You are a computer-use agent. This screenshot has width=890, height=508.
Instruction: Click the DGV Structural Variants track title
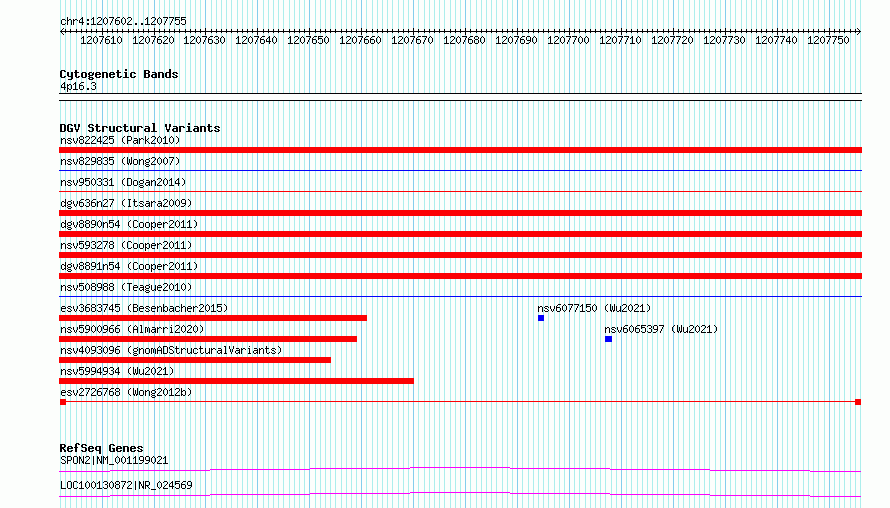140,128
